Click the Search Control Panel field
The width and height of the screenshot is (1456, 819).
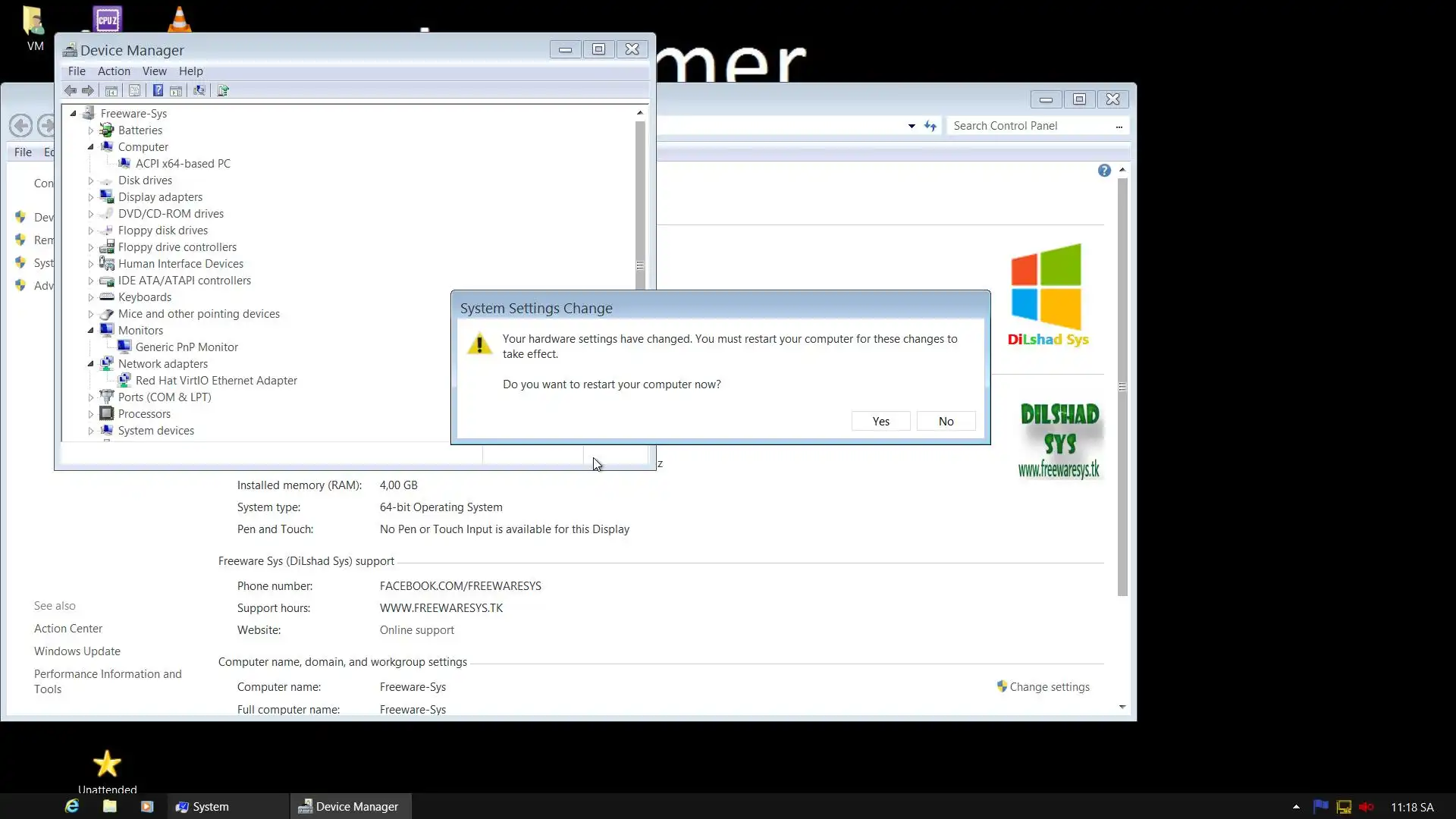pyautogui.click(x=1031, y=126)
